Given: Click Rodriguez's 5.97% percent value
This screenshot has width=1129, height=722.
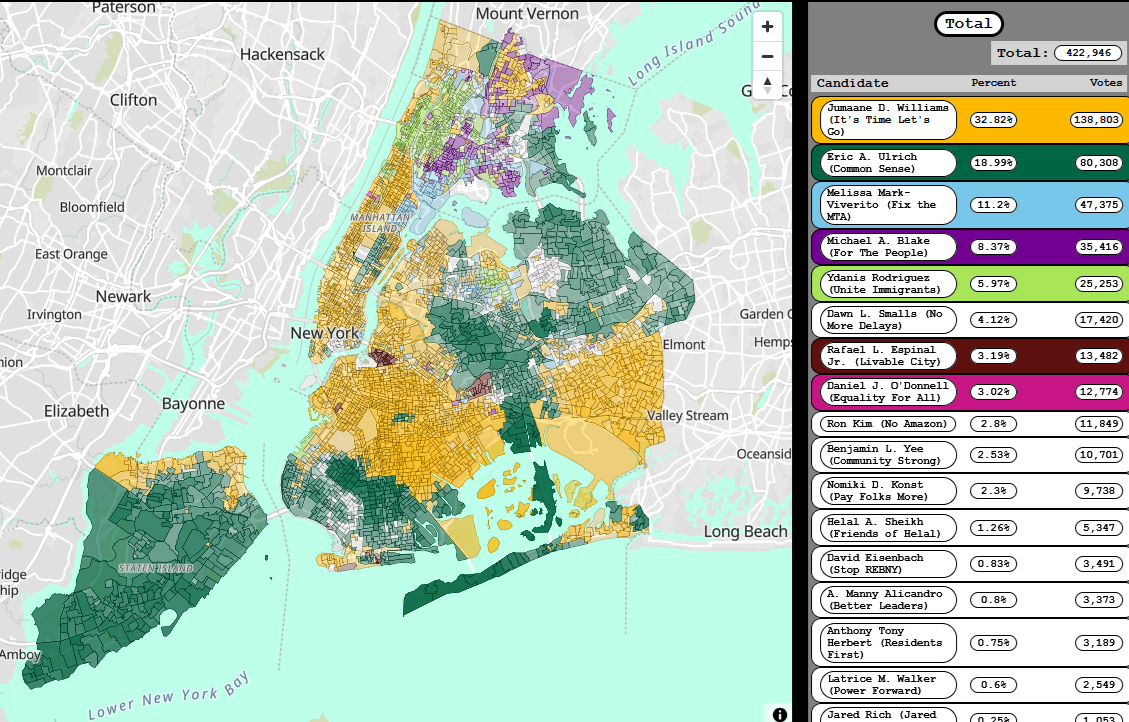Looking at the screenshot, I should 994,284.
